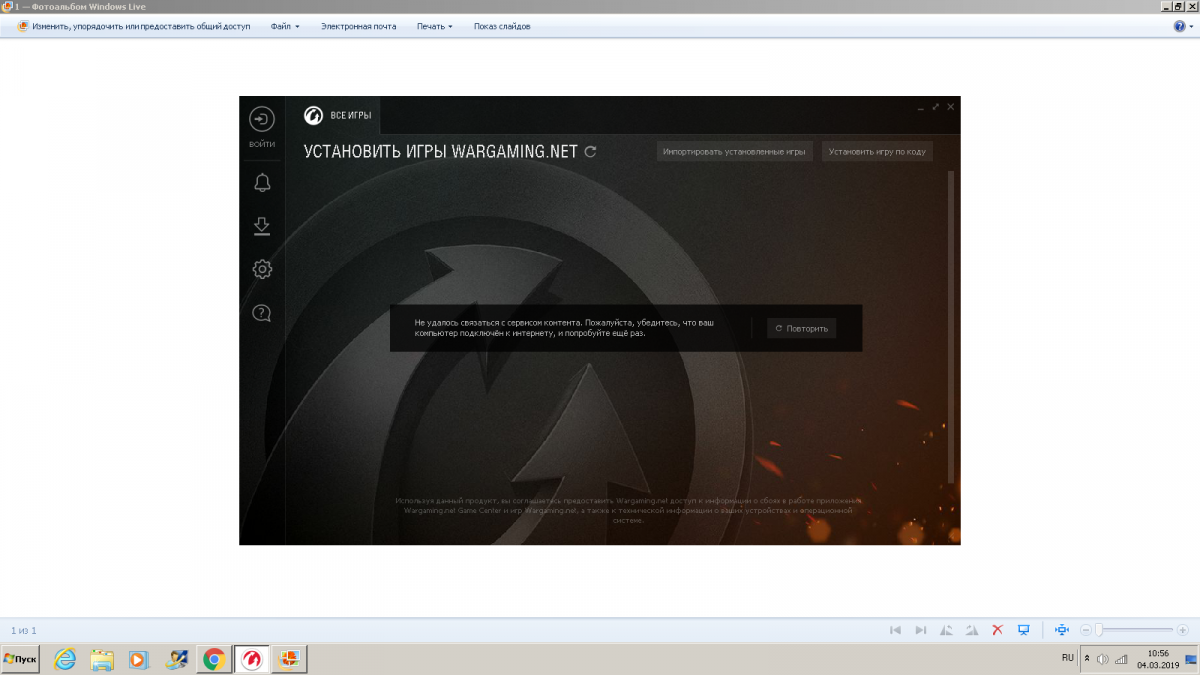Click the network signal tray icon
1200x675 pixels.
[x=1120, y=659]
